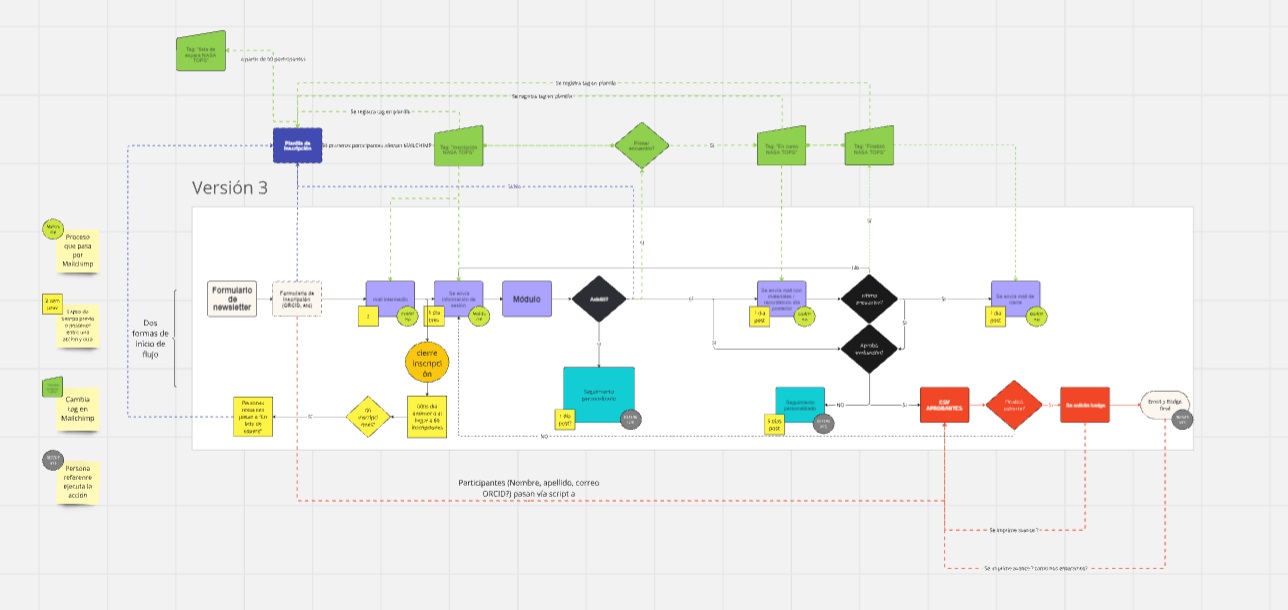Click the 'Versión 3' frame title
Image resolution: width=1288 pixels, height=610 pixels.
click(229, 188)
